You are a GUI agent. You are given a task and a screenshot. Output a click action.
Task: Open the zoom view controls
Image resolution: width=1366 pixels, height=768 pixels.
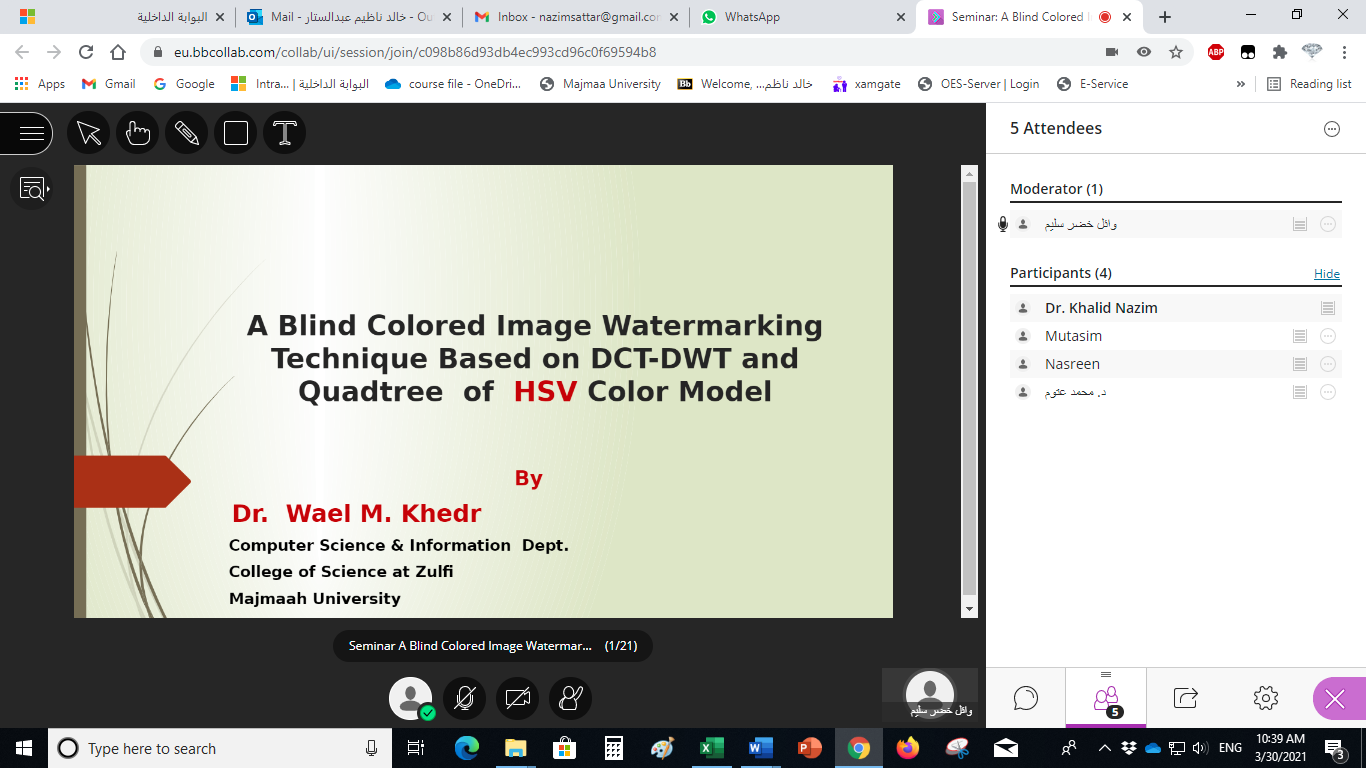click(x=32, y=188)
